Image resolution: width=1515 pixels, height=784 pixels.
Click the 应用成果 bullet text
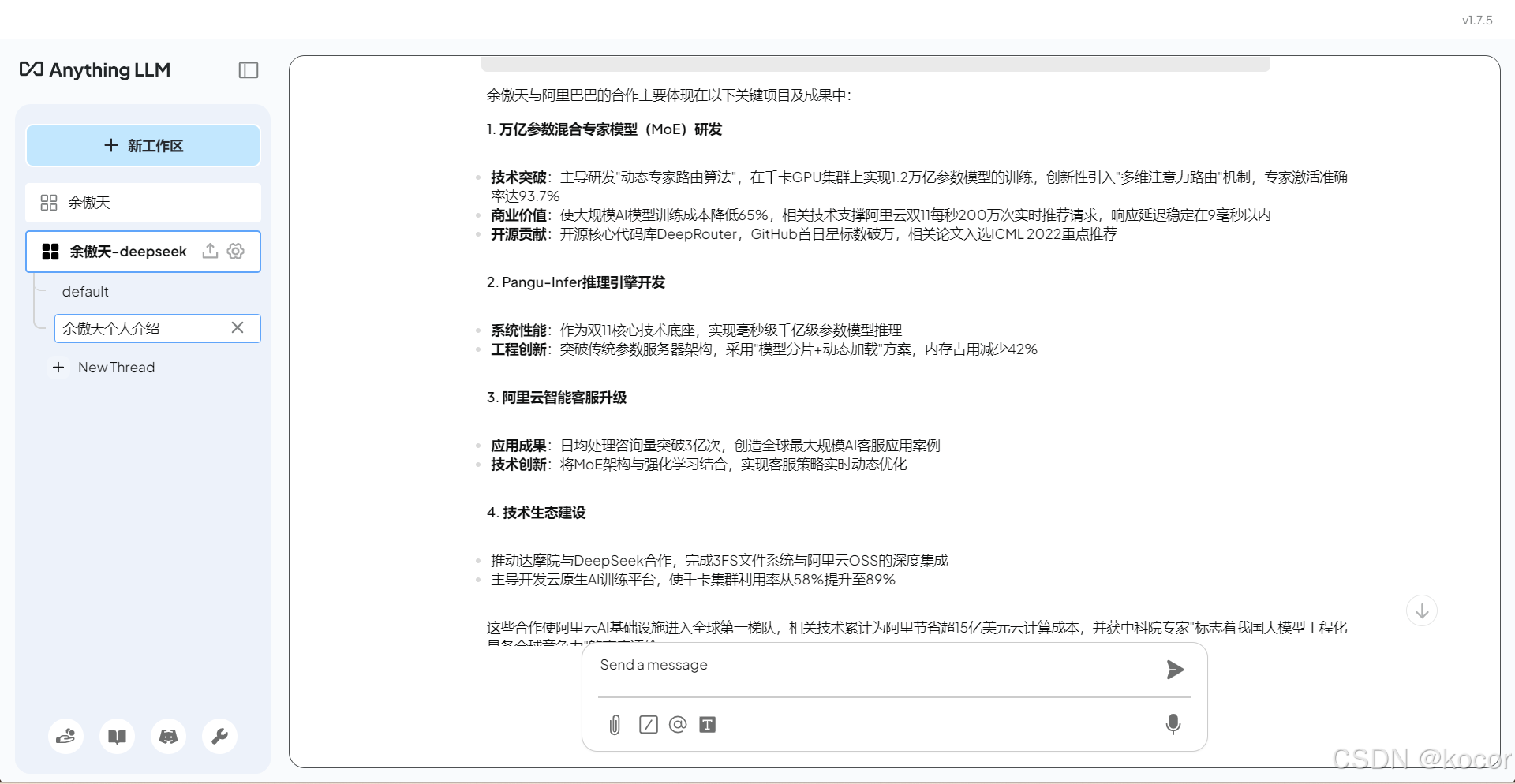tap(716, 446)
